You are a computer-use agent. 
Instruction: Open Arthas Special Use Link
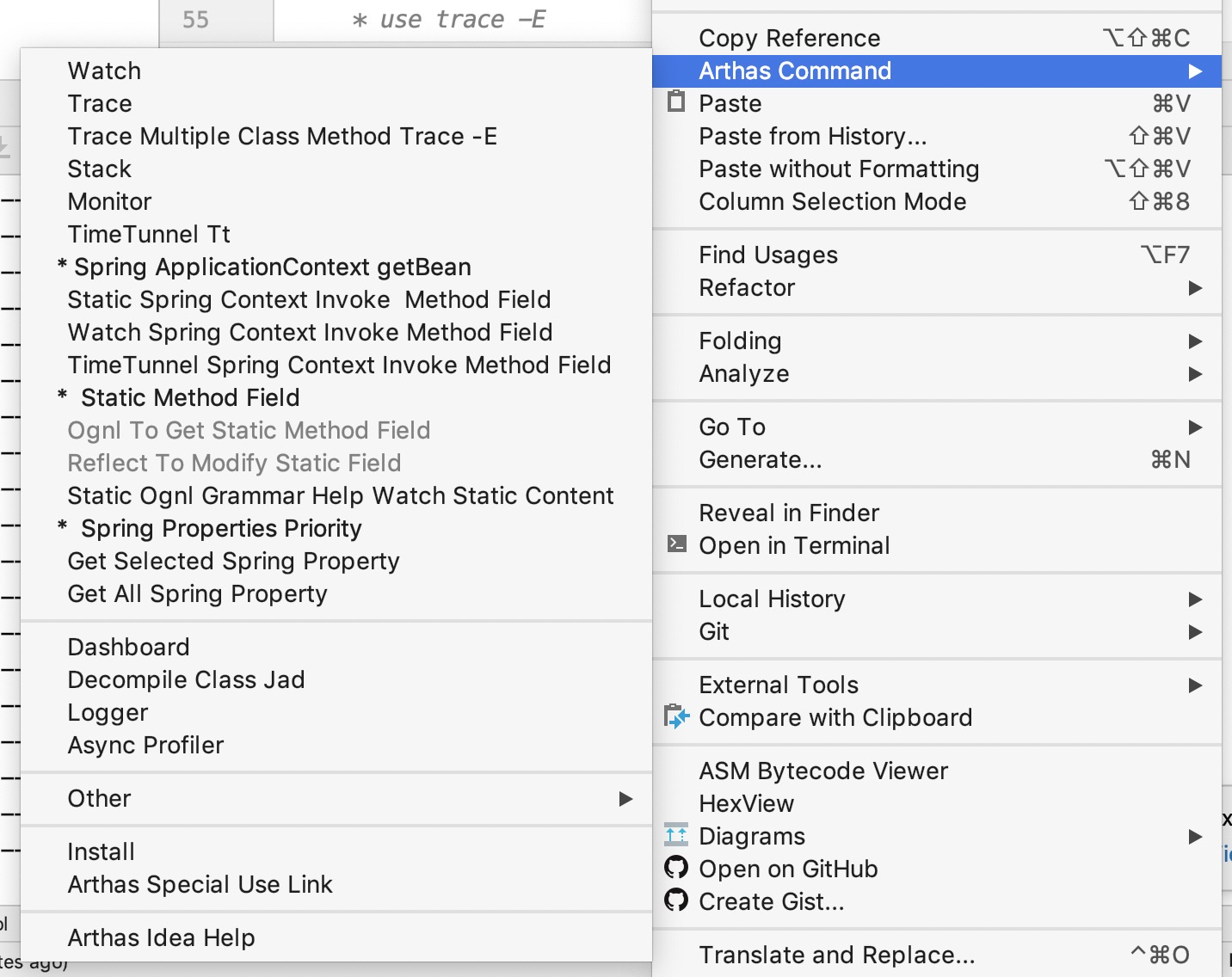[200, 885]
